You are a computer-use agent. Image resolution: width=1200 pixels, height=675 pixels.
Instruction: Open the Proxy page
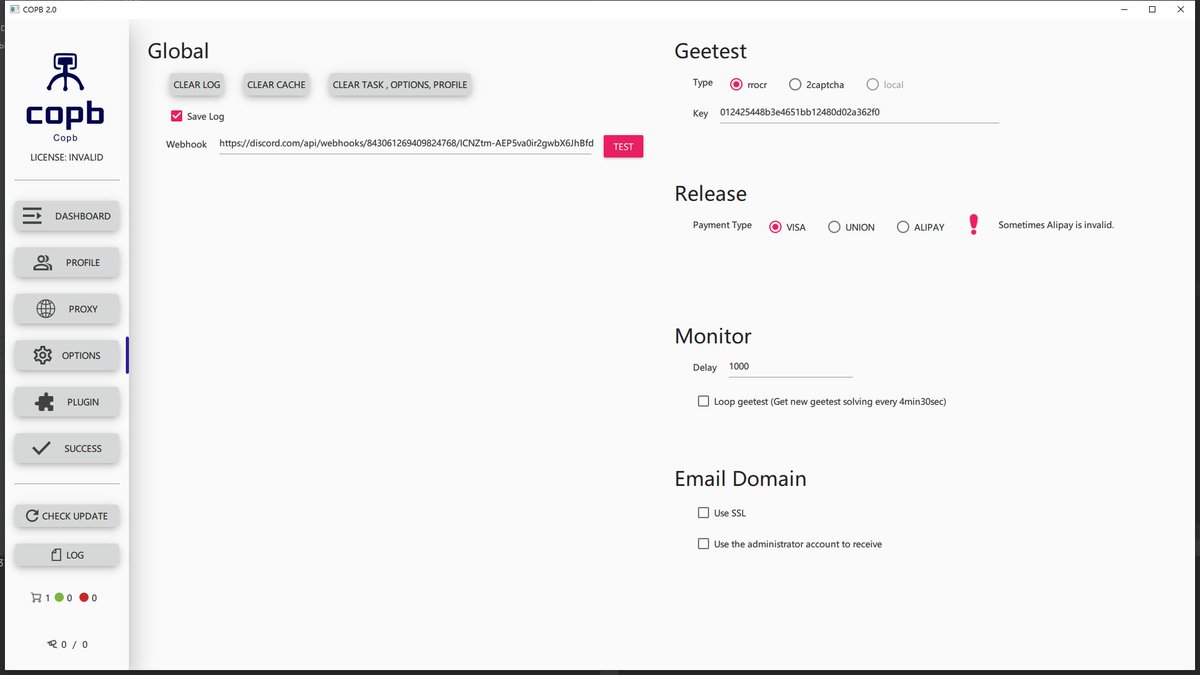pyautogui.click(x=67, y=309)
